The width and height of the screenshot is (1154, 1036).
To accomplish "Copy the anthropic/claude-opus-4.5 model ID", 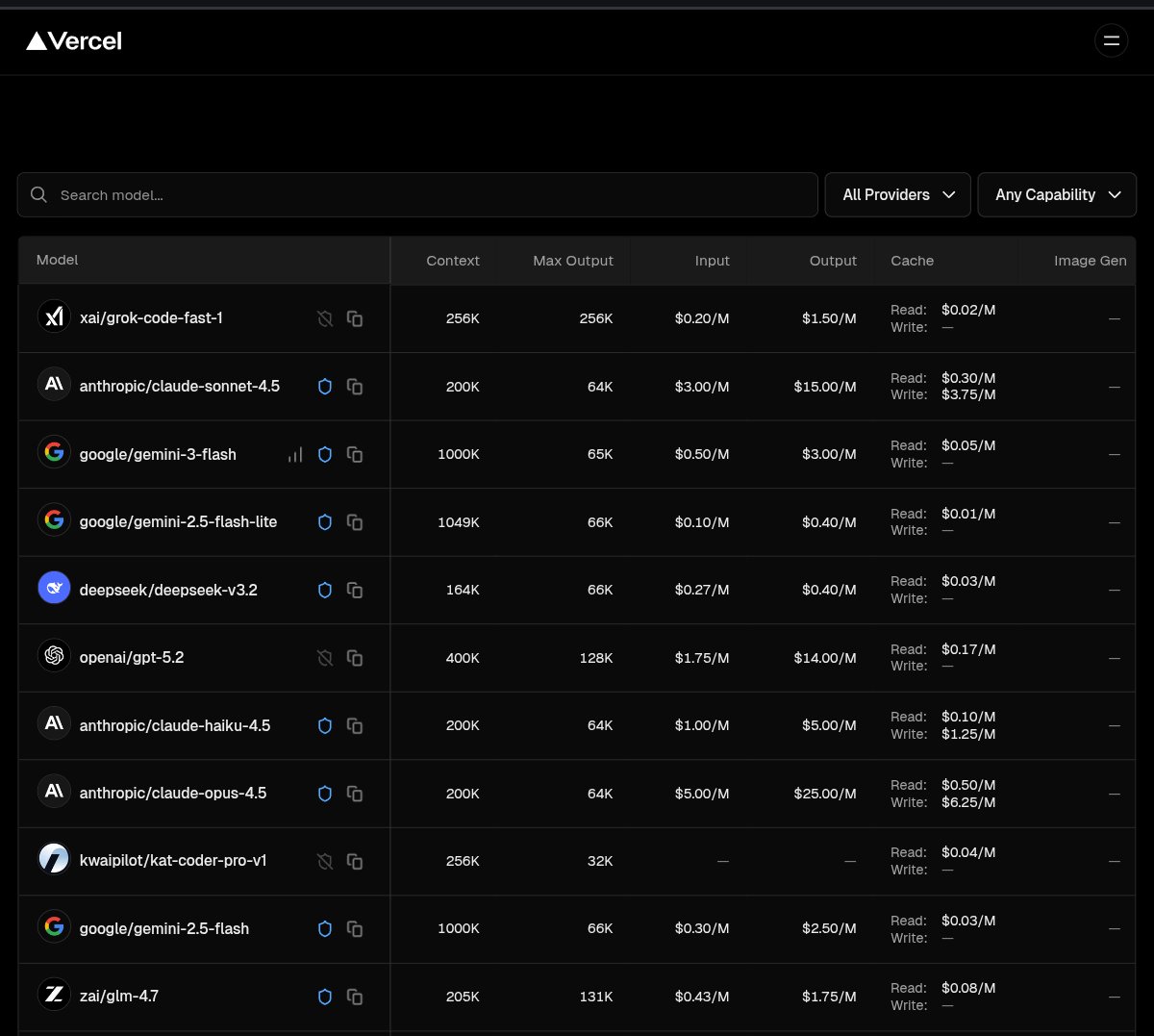I will point(355,794).
